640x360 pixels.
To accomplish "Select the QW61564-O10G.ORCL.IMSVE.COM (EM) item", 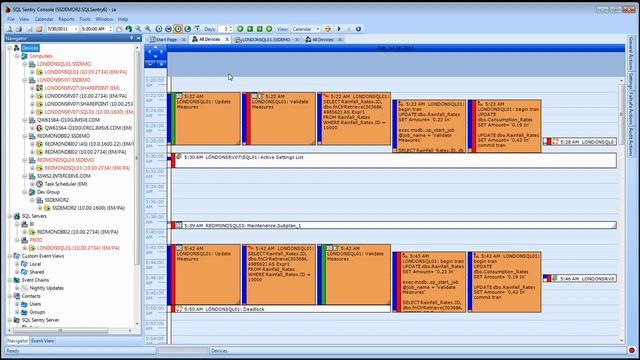I will [x=88, y=128].
